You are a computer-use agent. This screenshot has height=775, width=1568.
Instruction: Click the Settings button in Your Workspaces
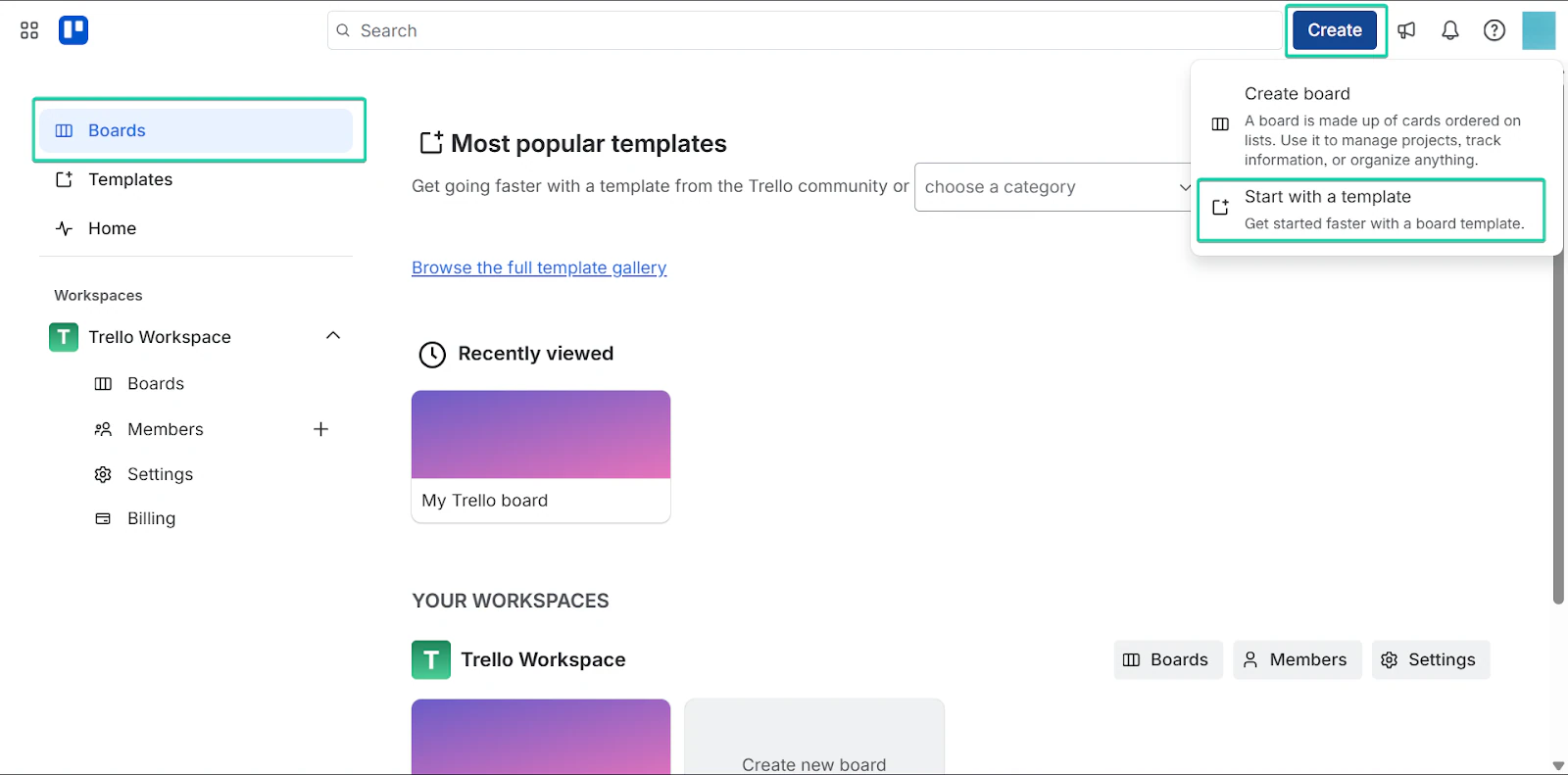tap(1430, 660)
